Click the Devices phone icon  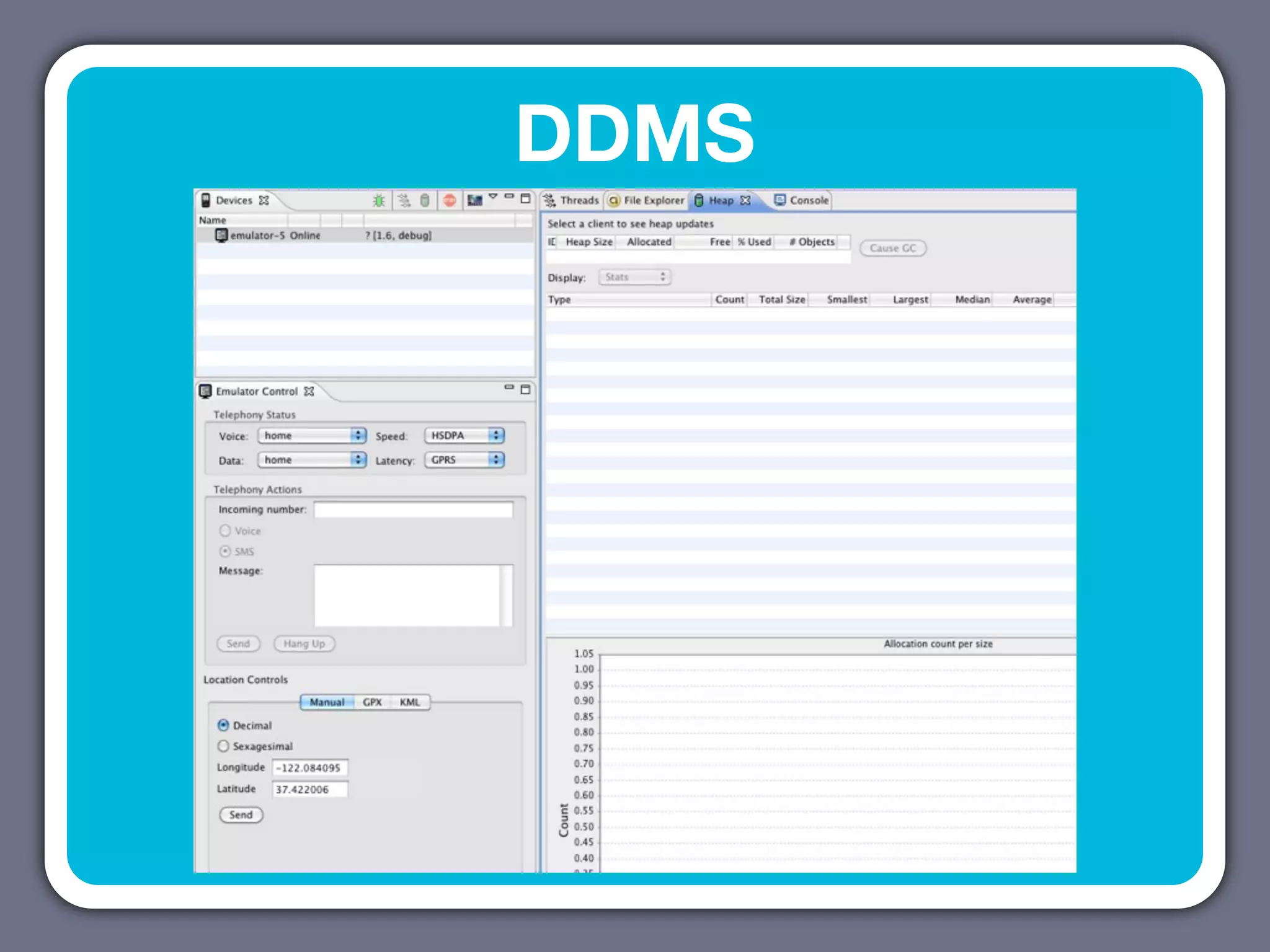coord(206,200)
